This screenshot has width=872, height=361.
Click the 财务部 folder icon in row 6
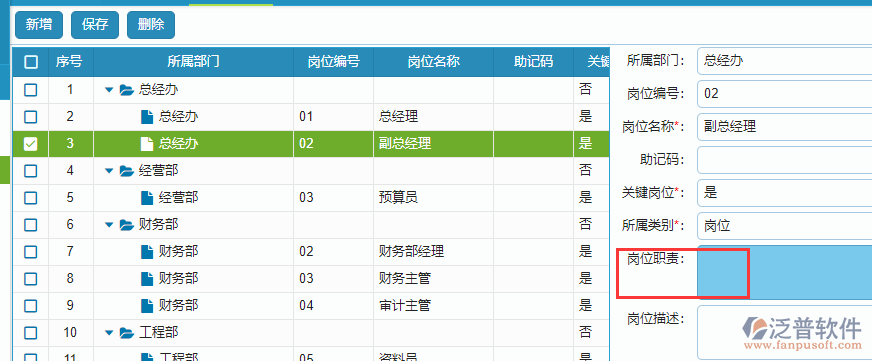(126, 225)
